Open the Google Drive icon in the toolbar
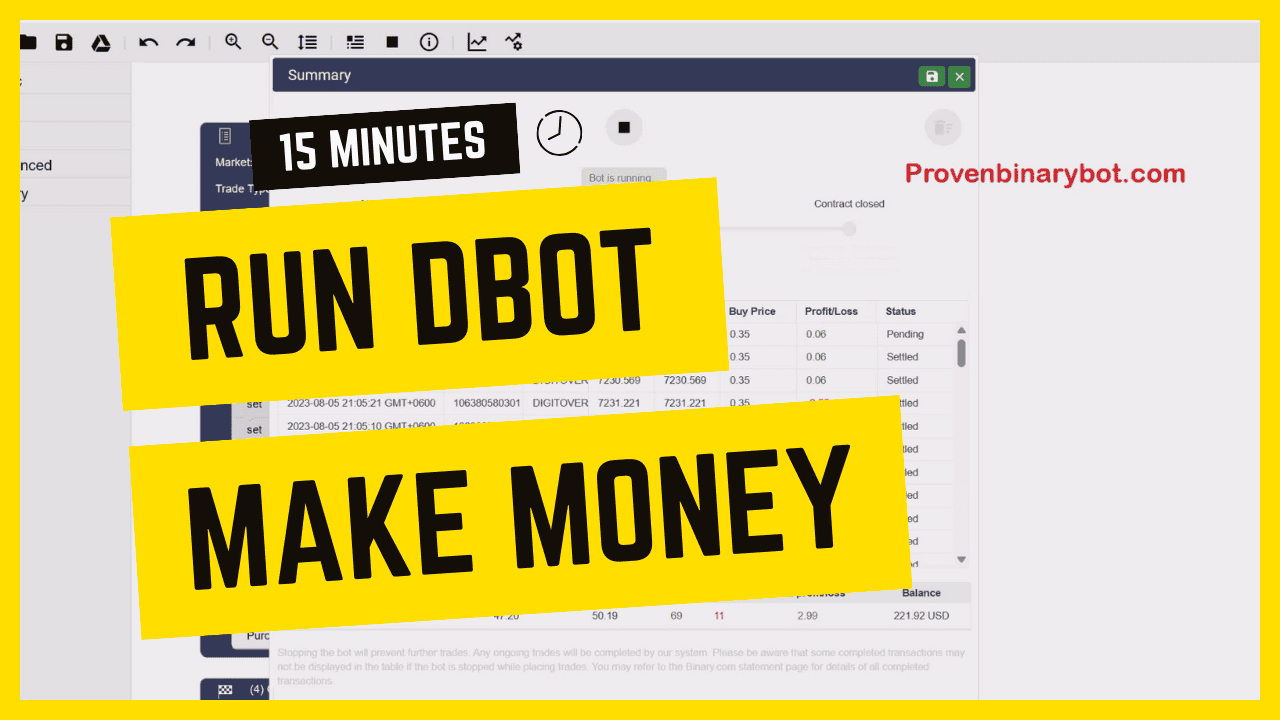The height and width of the screenshot is (720, 1280). pyautogui.click(x=101, y=42)
